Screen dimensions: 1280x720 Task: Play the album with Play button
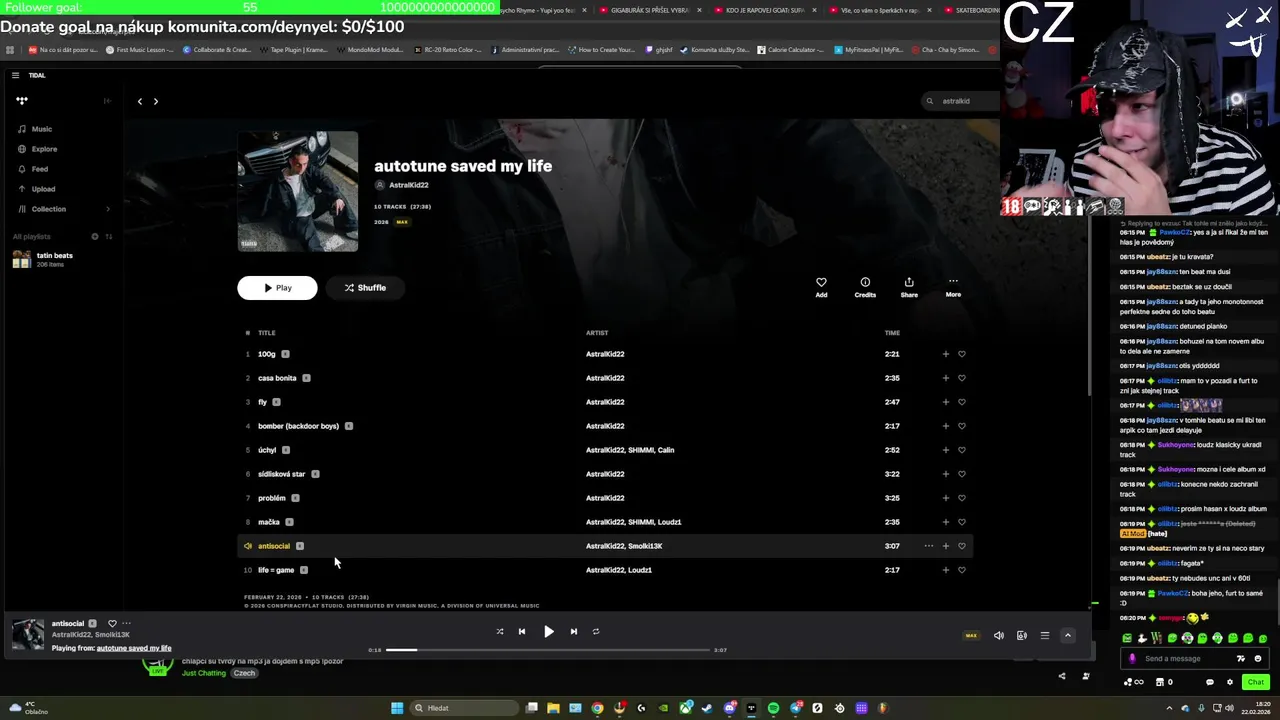click(x=277, y=288)
